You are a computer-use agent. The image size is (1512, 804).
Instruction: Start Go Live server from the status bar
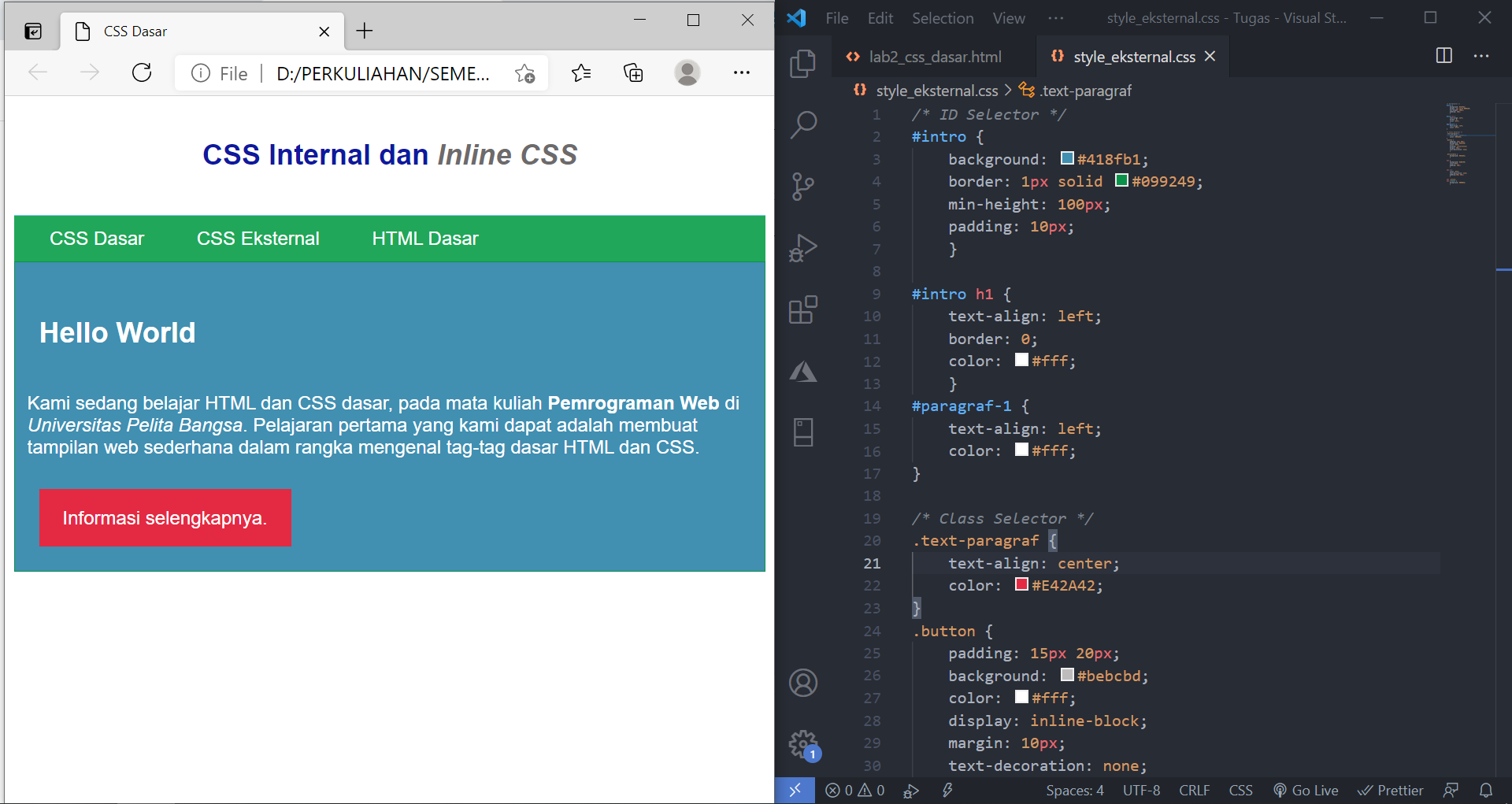click(1306, 790)
